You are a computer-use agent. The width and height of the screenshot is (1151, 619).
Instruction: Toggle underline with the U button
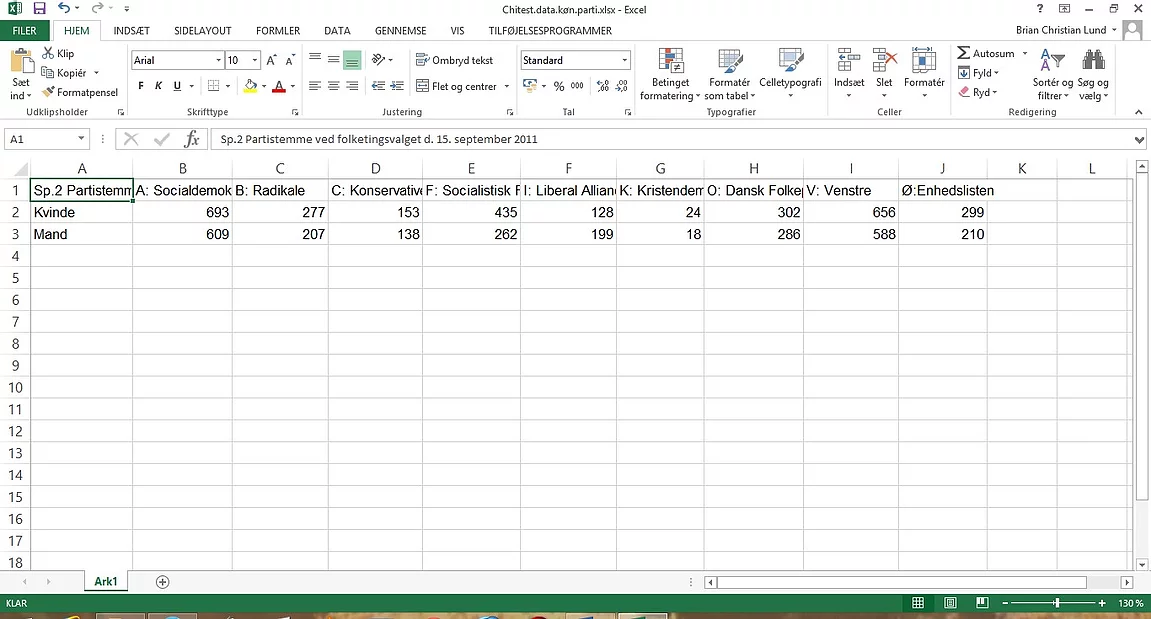click(177, 86)
